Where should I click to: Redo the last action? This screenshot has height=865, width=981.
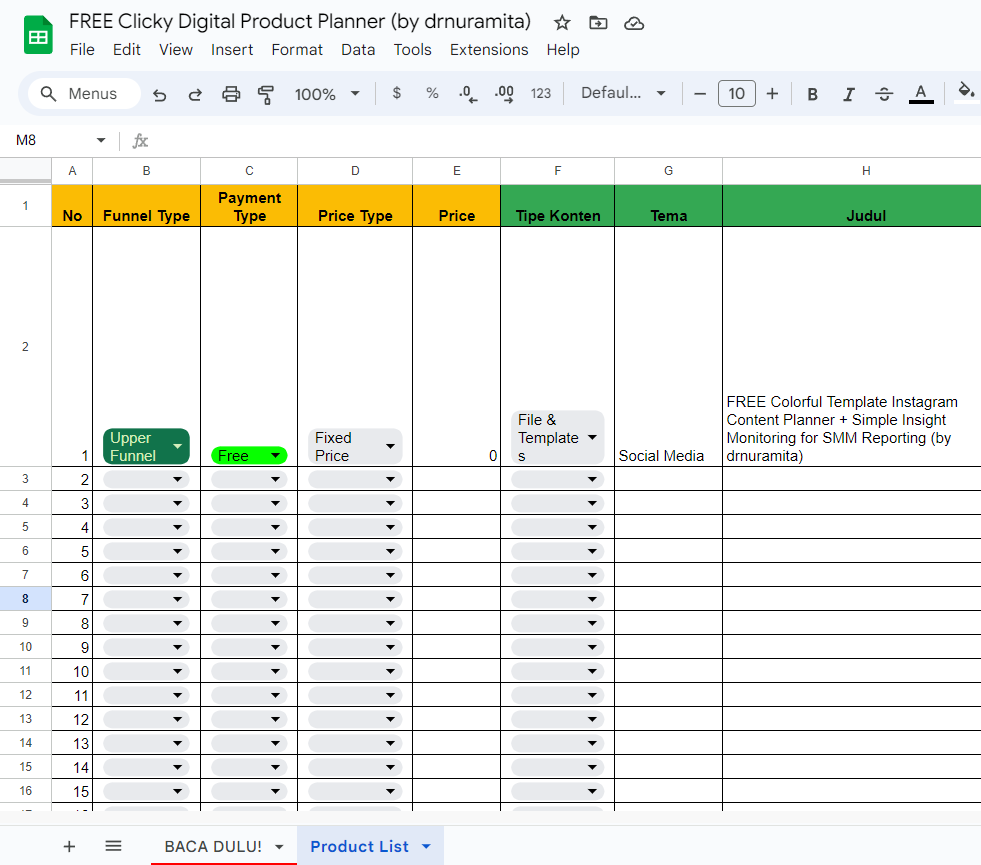point(194,93)
